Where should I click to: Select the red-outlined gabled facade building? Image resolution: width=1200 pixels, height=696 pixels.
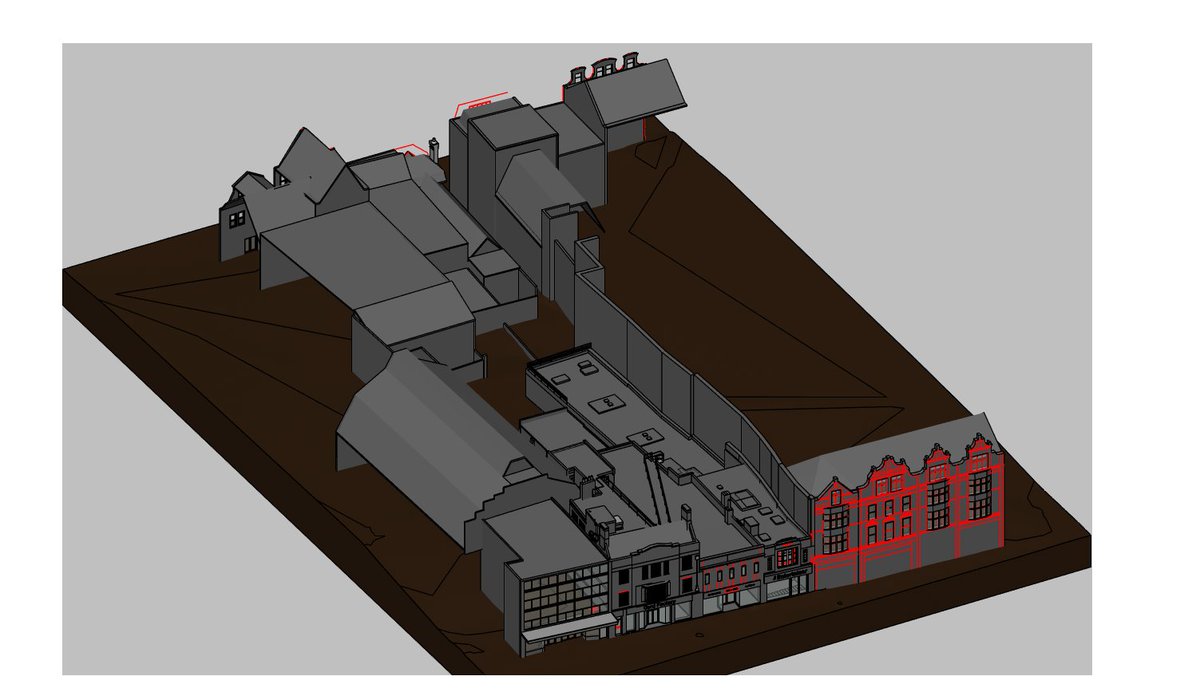click(907, 518)
